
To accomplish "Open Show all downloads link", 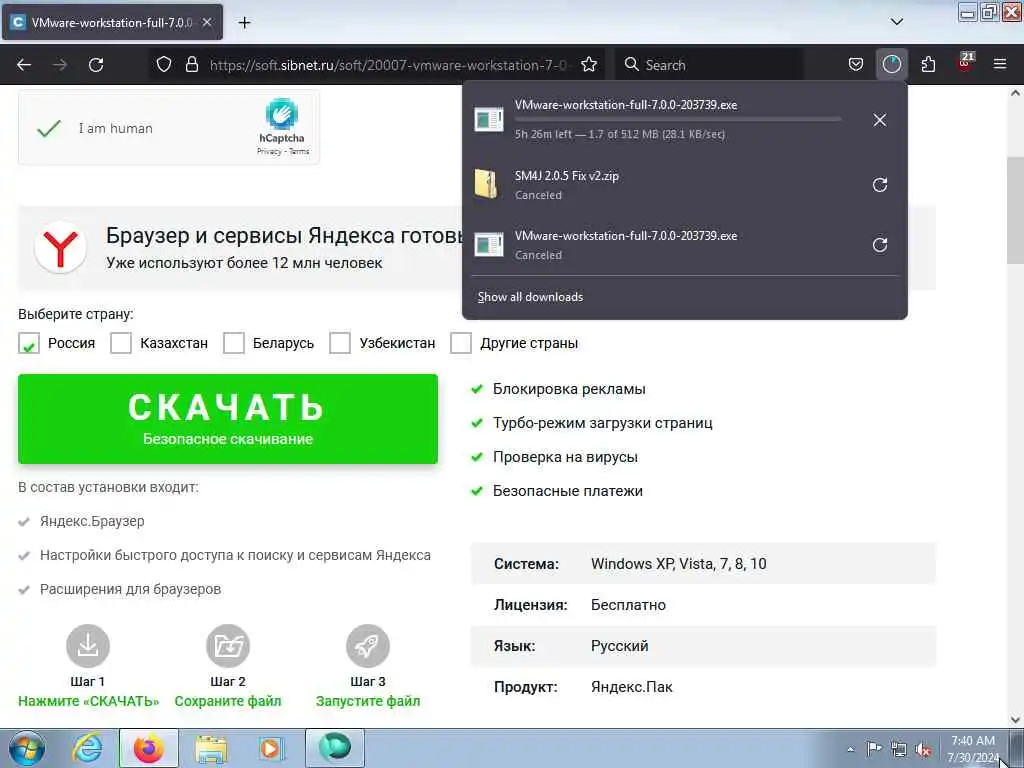I will pos(530,297).
